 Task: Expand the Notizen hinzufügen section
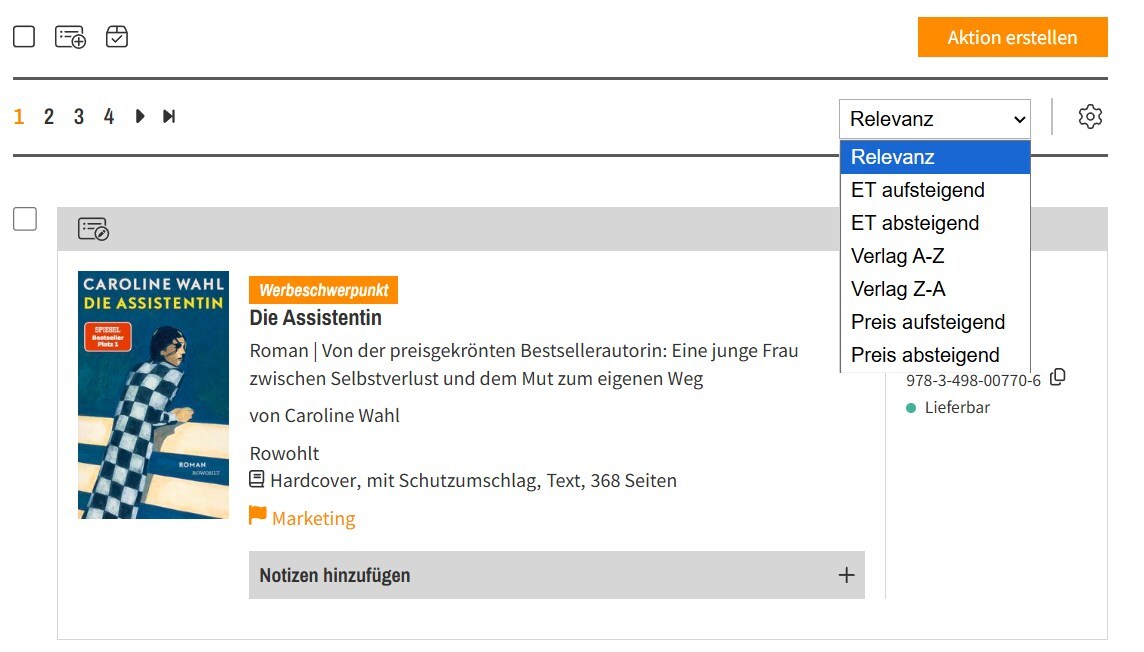tap(846, 575)
